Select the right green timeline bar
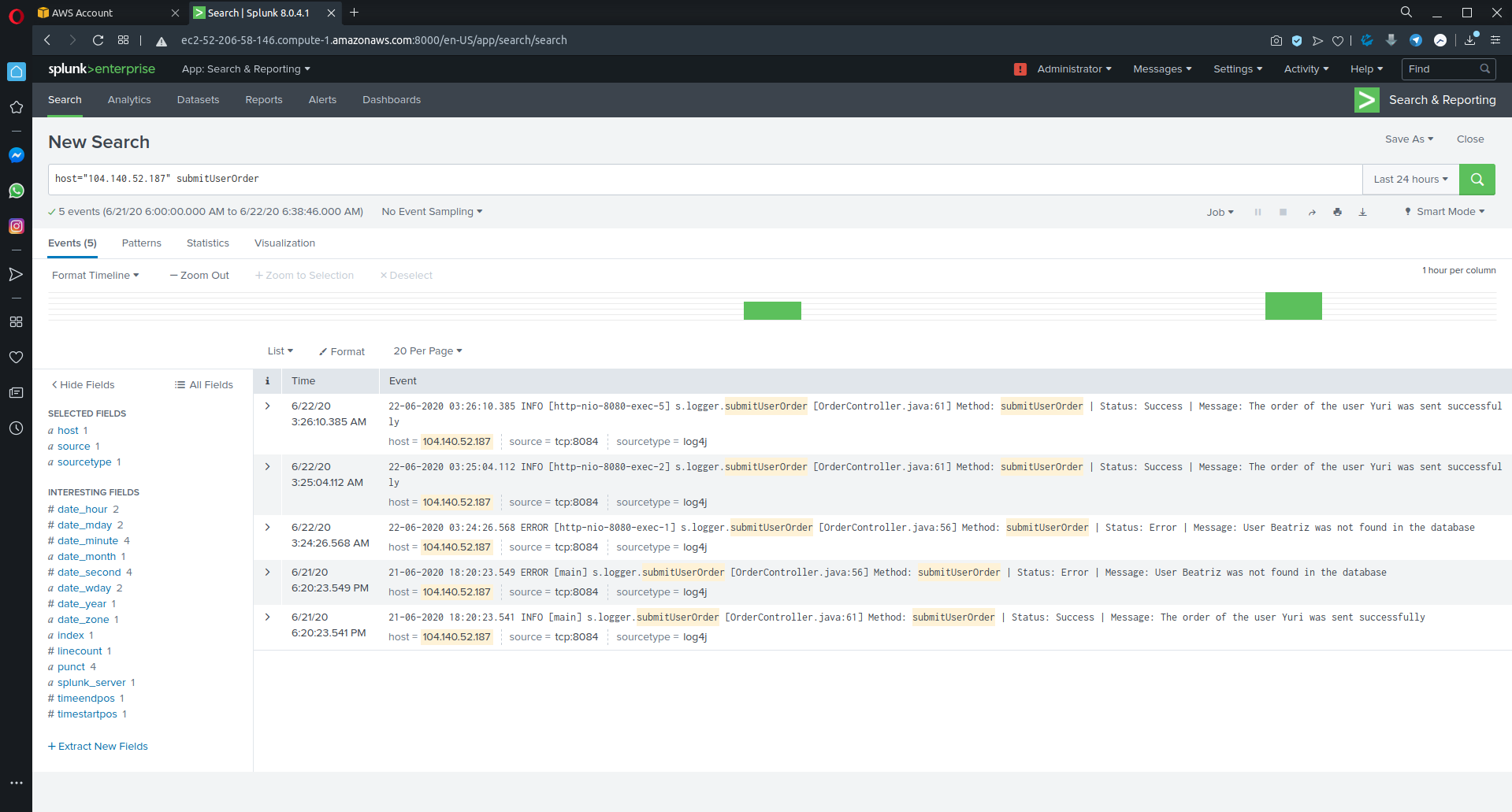This screenshot has width=1512, height=812. [x=1294, y=306]
